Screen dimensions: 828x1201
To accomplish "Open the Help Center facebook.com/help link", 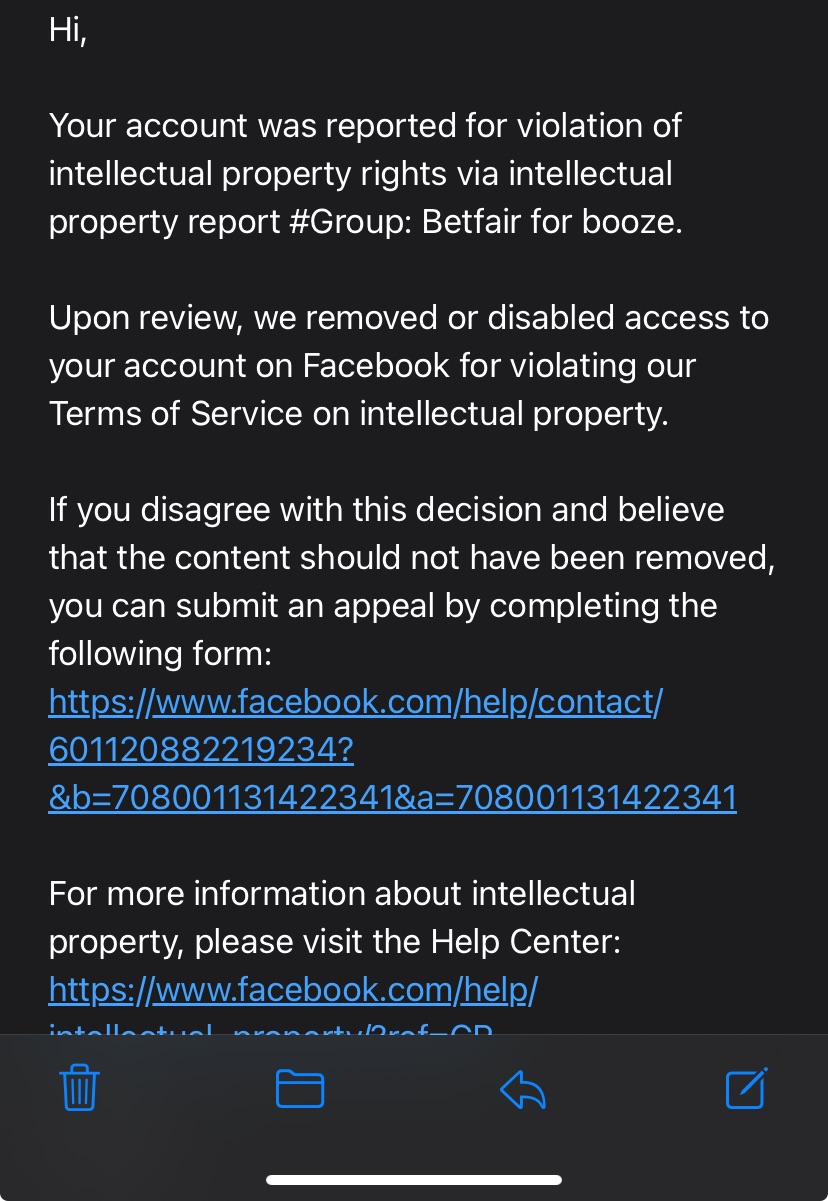I will tap(293, 990).
